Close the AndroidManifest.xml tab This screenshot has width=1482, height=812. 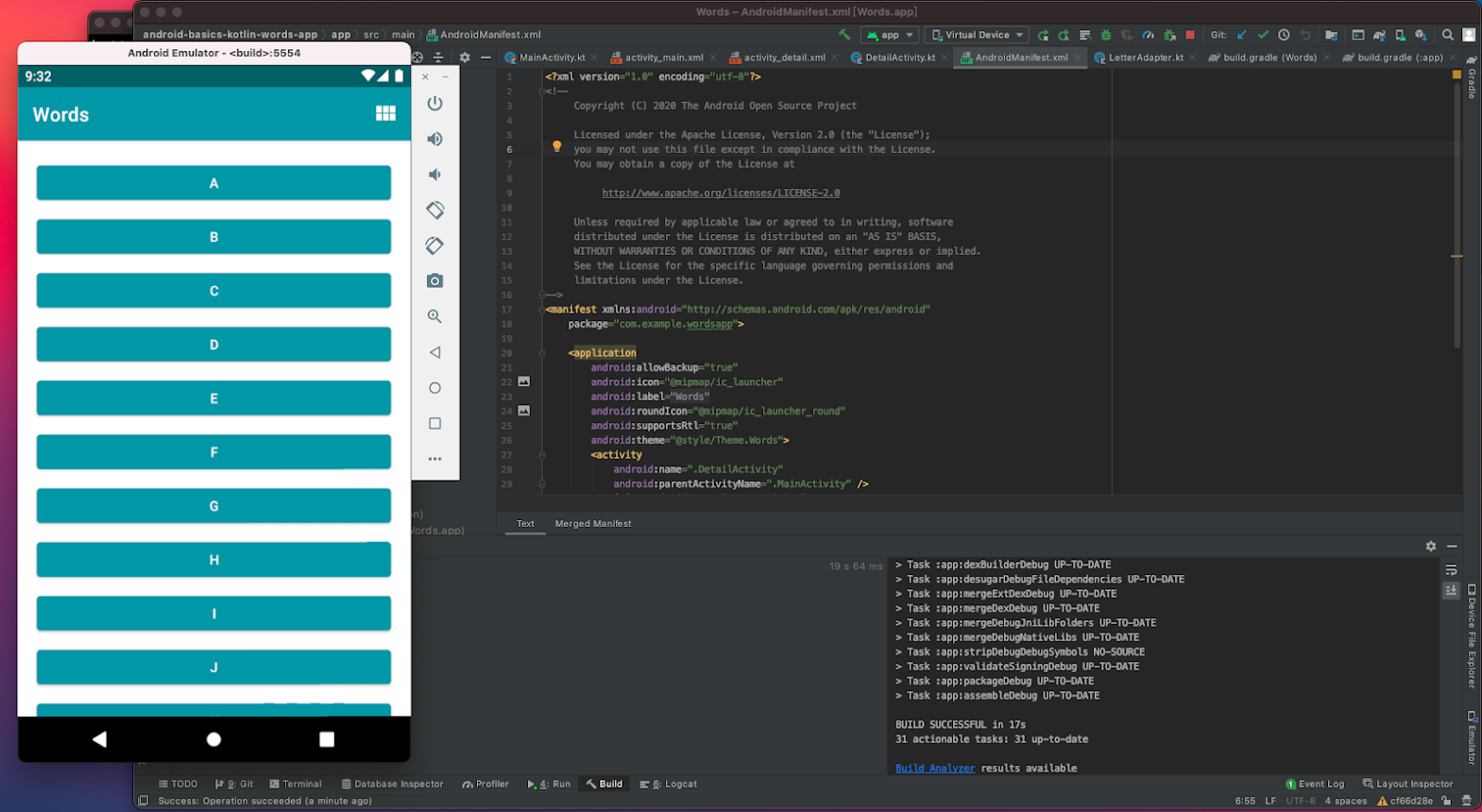click(1078, 58)
